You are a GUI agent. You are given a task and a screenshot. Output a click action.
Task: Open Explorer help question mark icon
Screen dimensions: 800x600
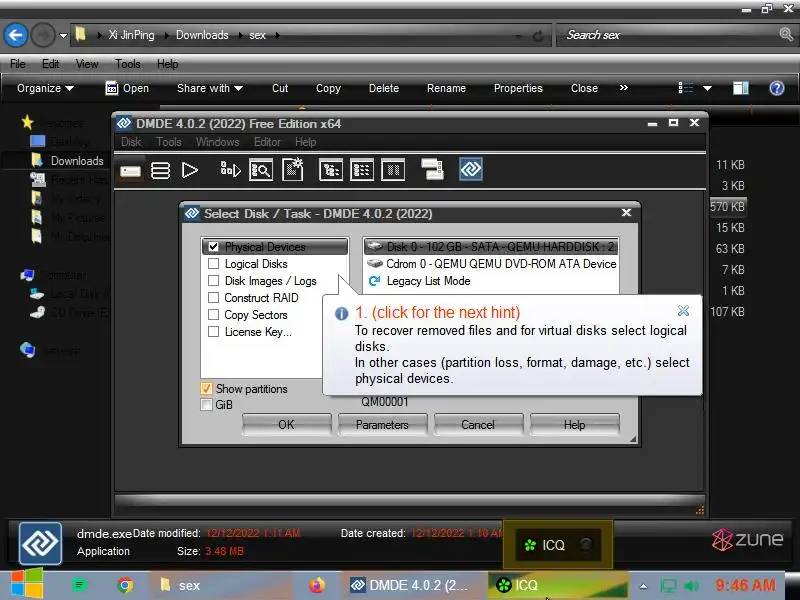pyautogui.click(x=777, y=88)
